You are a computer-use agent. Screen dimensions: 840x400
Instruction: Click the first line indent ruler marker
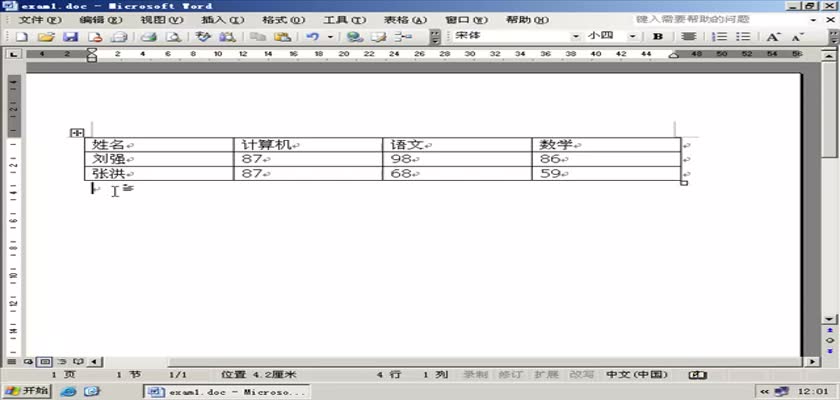coord(92,50)
